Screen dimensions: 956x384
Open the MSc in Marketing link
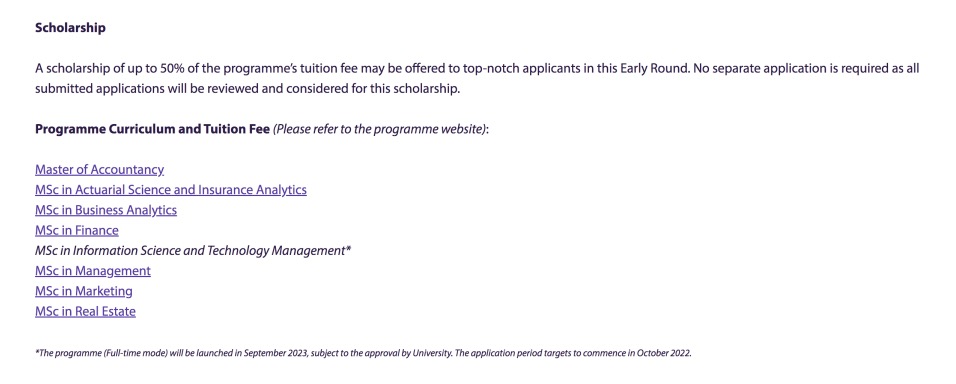[x=84, y=291]
